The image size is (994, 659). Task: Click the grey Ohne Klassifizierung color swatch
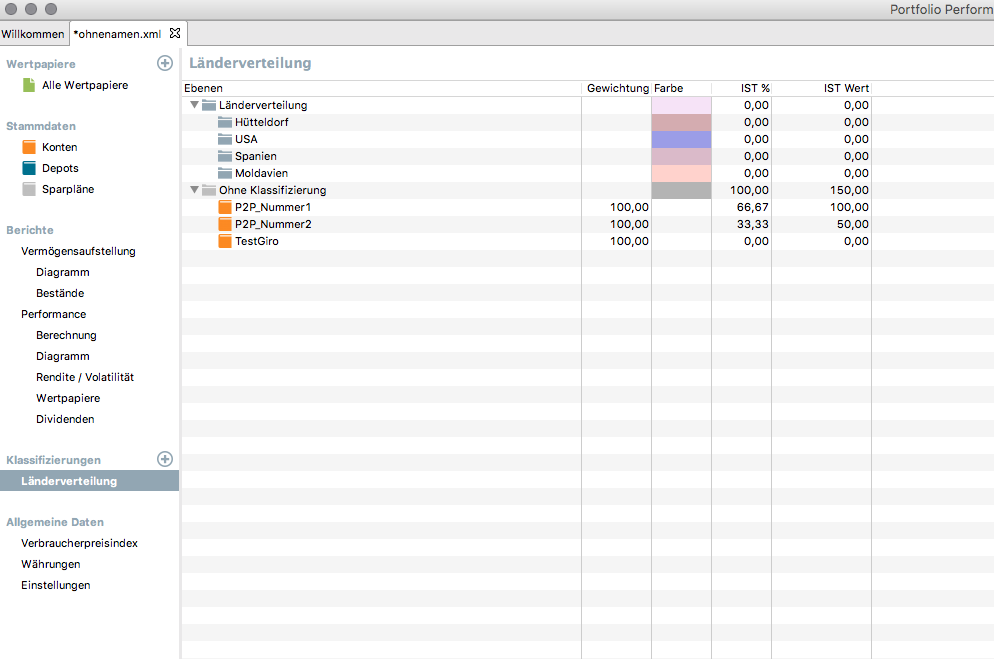[681, 190]
